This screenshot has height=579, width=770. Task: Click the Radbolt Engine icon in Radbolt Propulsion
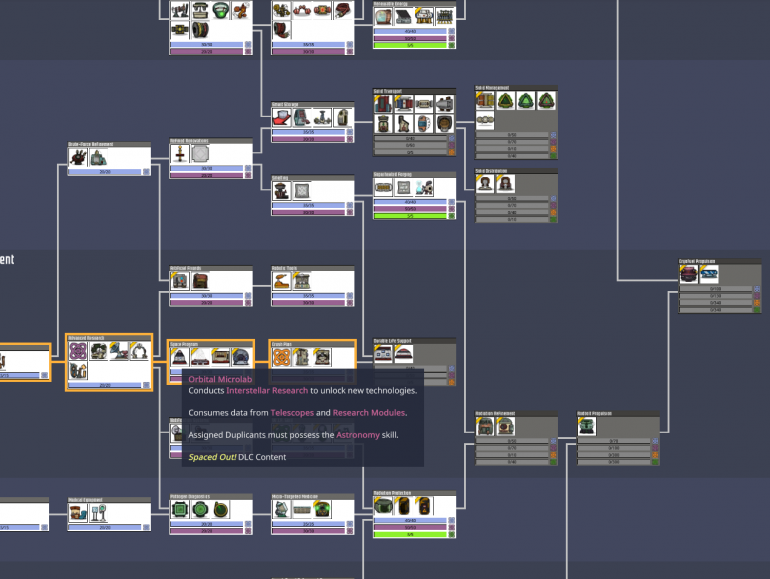(x=587, y=427)
